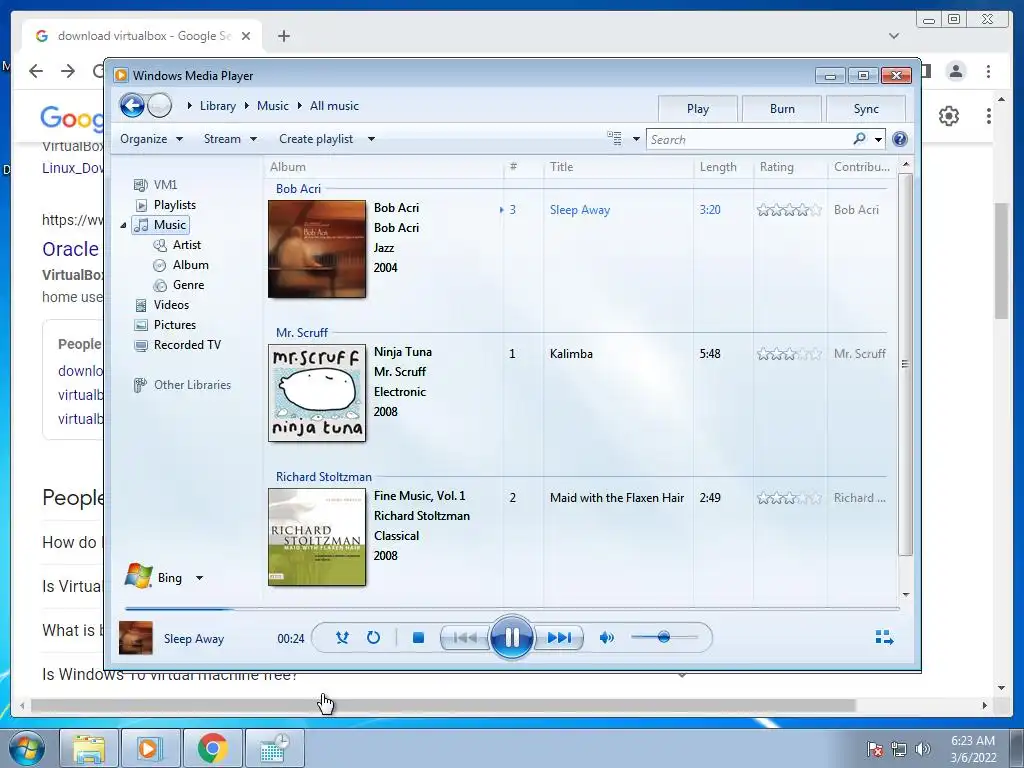Go back in Media Player library

coord(132,105)
